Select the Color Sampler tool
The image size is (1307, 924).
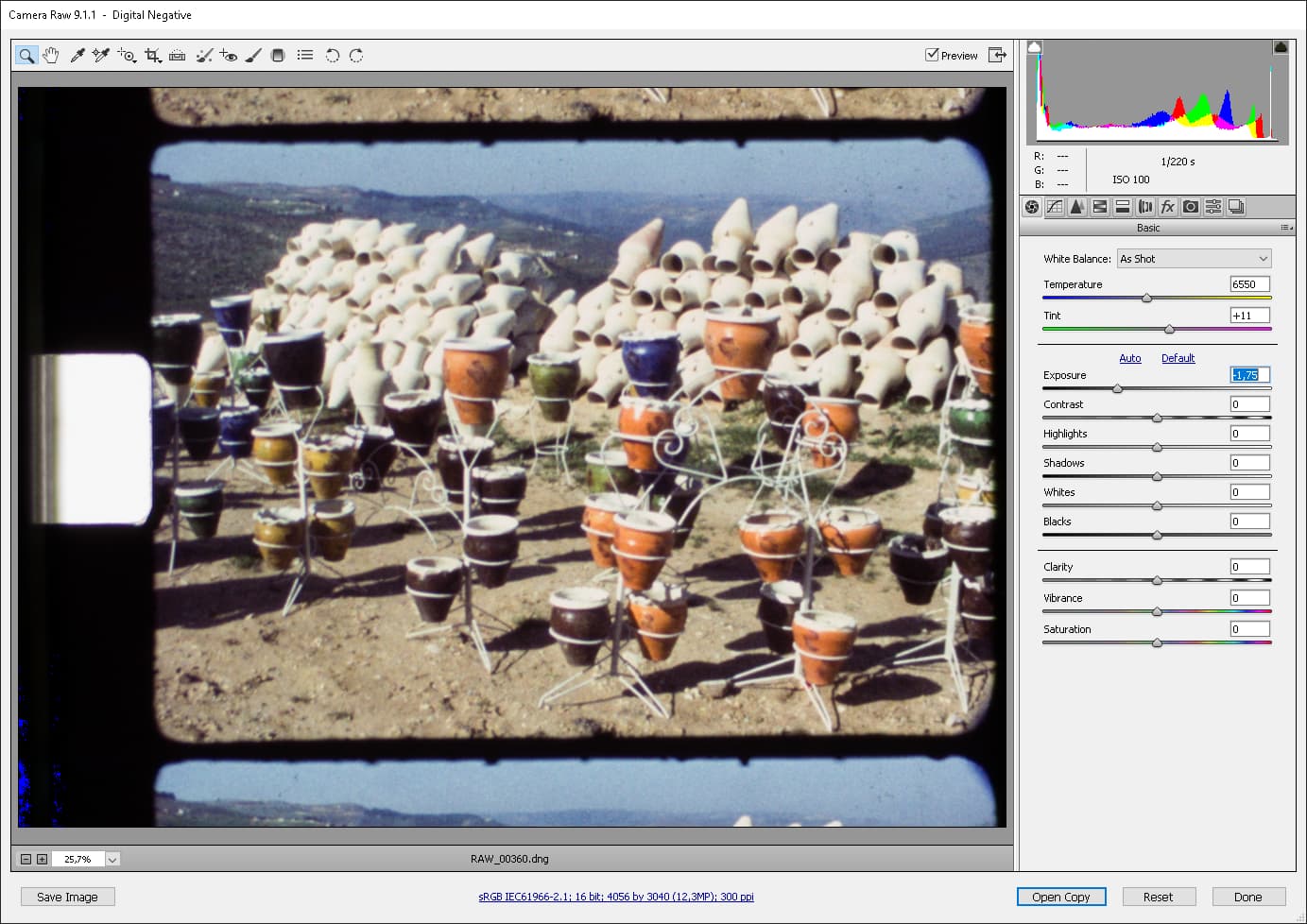click(101, 56)
